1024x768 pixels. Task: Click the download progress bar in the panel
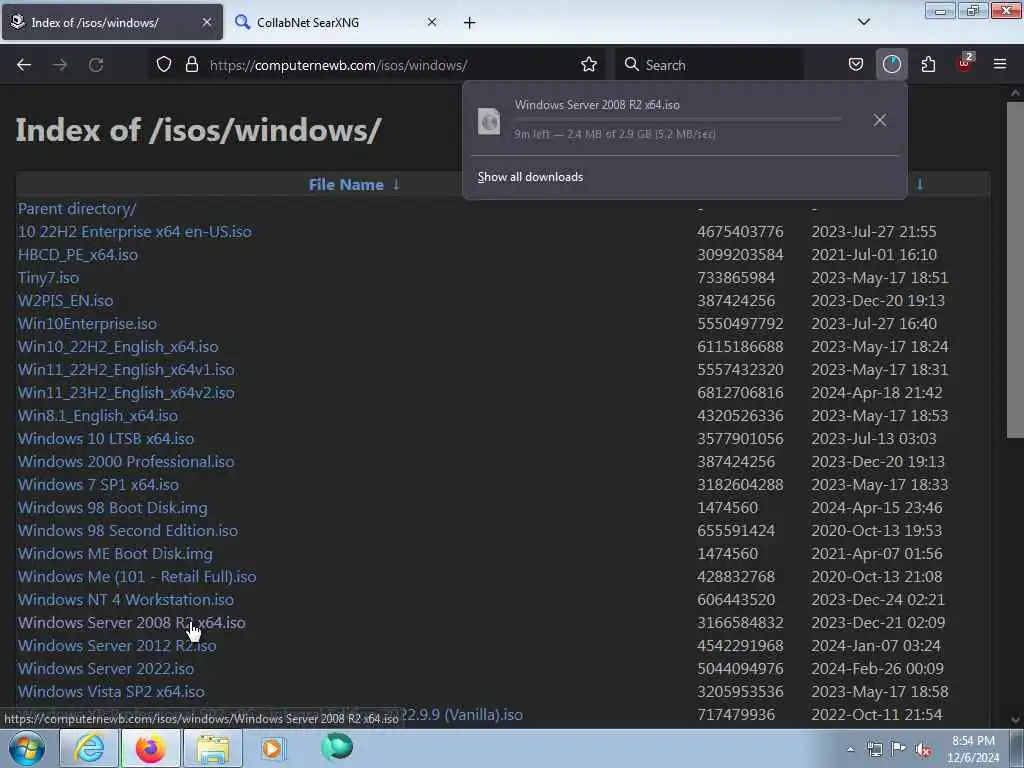pyautogui.click(x=677, y=119)
